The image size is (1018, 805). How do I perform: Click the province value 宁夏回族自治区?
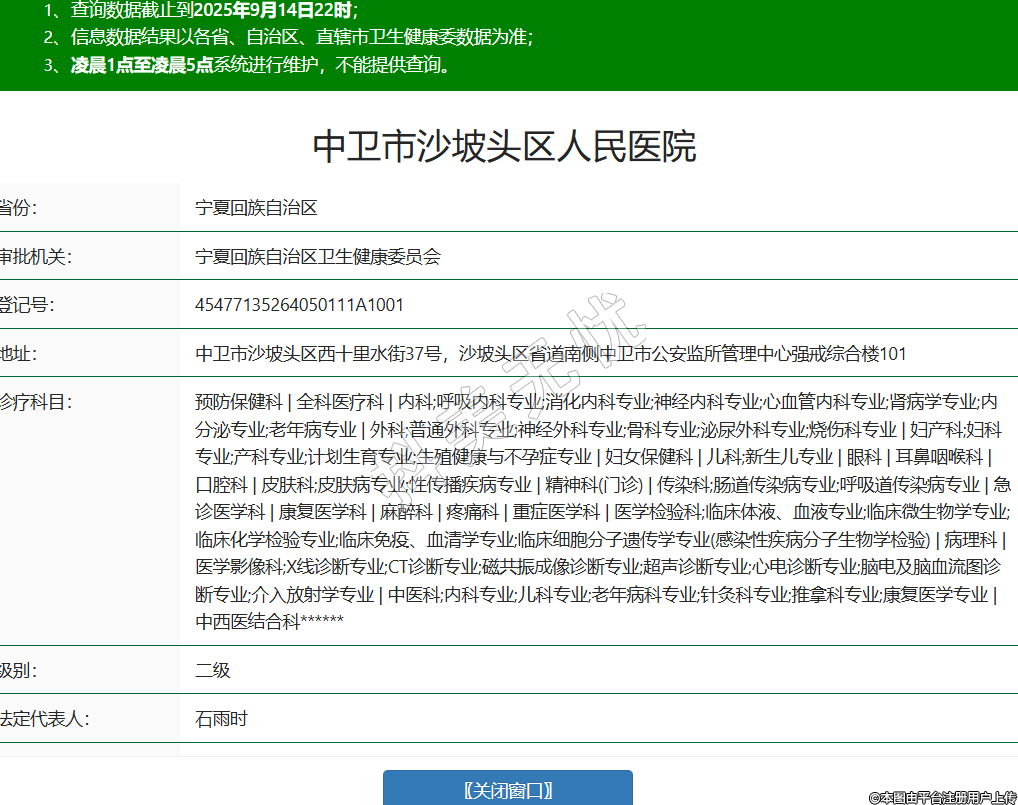click(256, 208)
